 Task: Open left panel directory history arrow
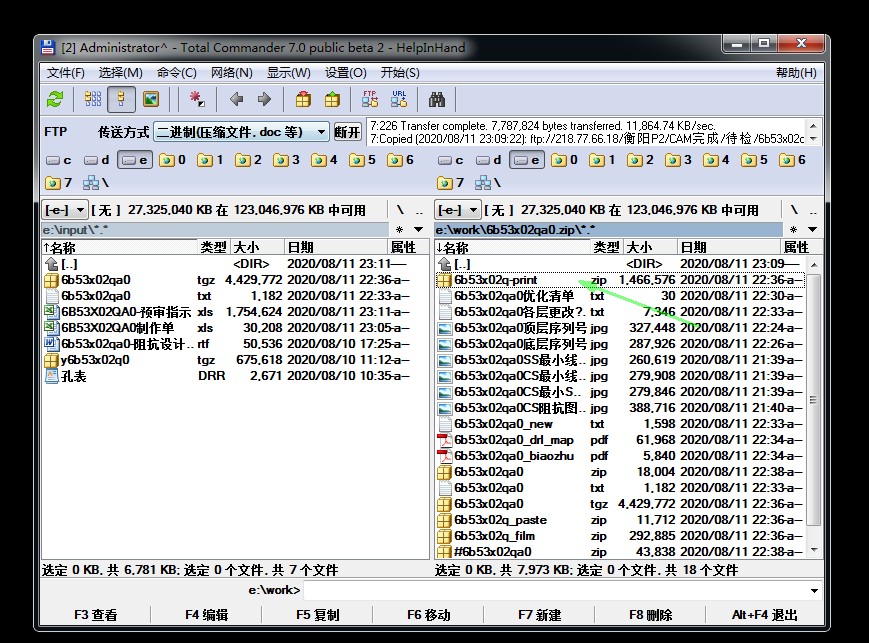pos(419,229)
